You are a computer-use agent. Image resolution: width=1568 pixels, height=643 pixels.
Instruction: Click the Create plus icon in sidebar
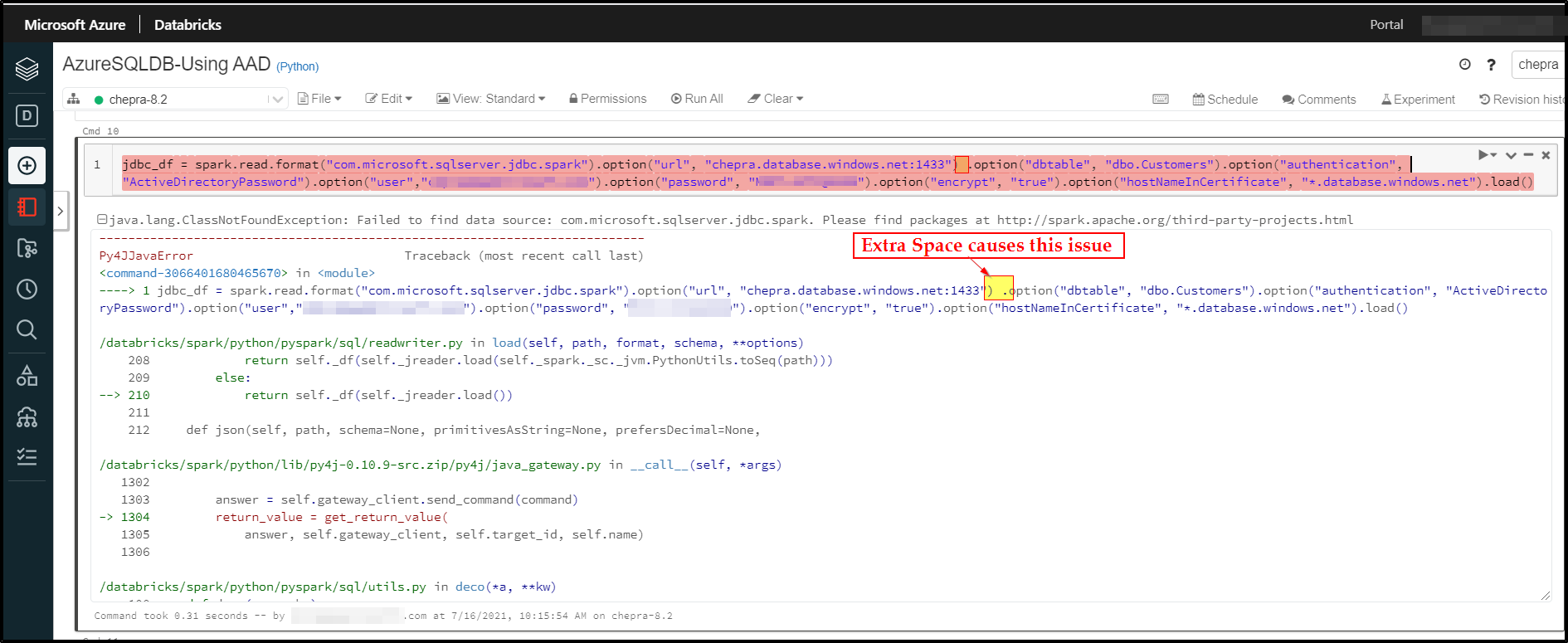point(27,165)
